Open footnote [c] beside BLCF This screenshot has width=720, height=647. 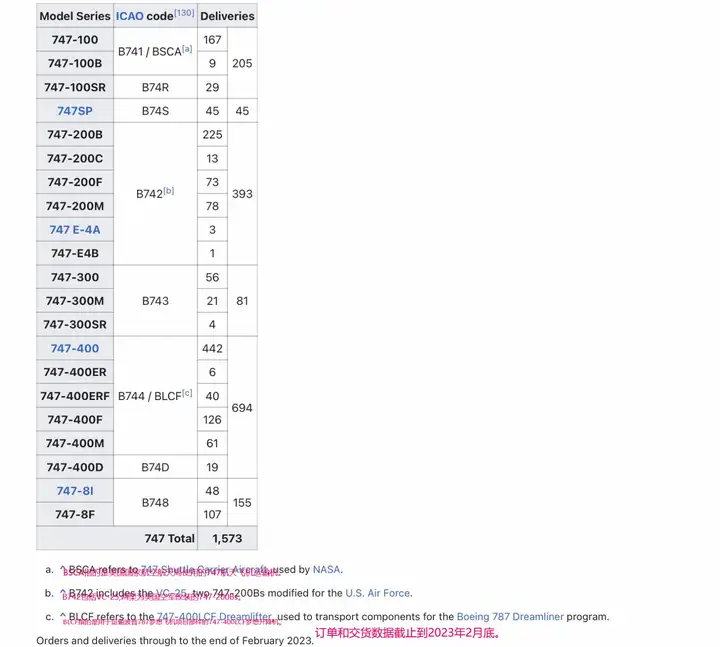[x=187, y=393]
